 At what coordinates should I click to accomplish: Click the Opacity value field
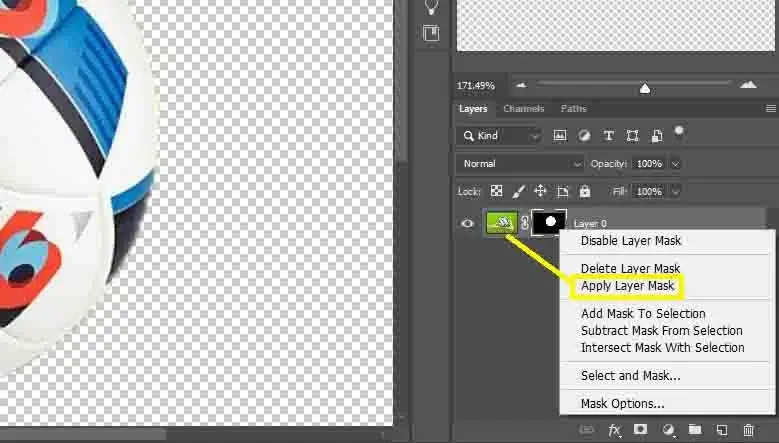click(649, 164)
